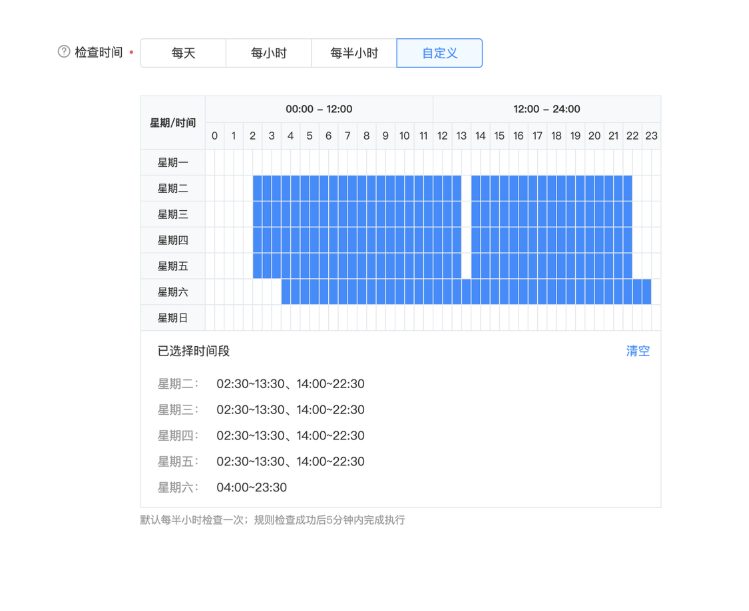Select the 每天 tab
The image size is (749, 611).
pos(183,53)
